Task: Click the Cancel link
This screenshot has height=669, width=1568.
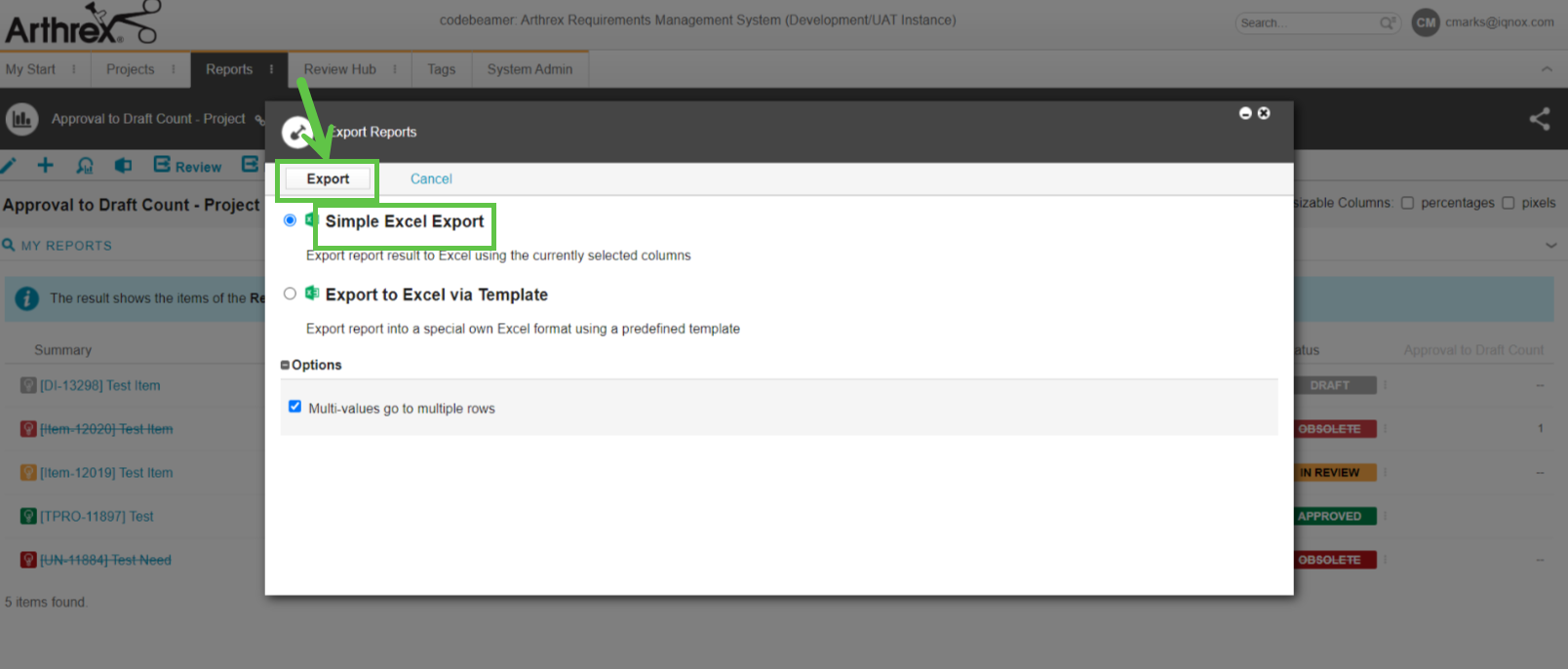Action: tap(431, 179)
